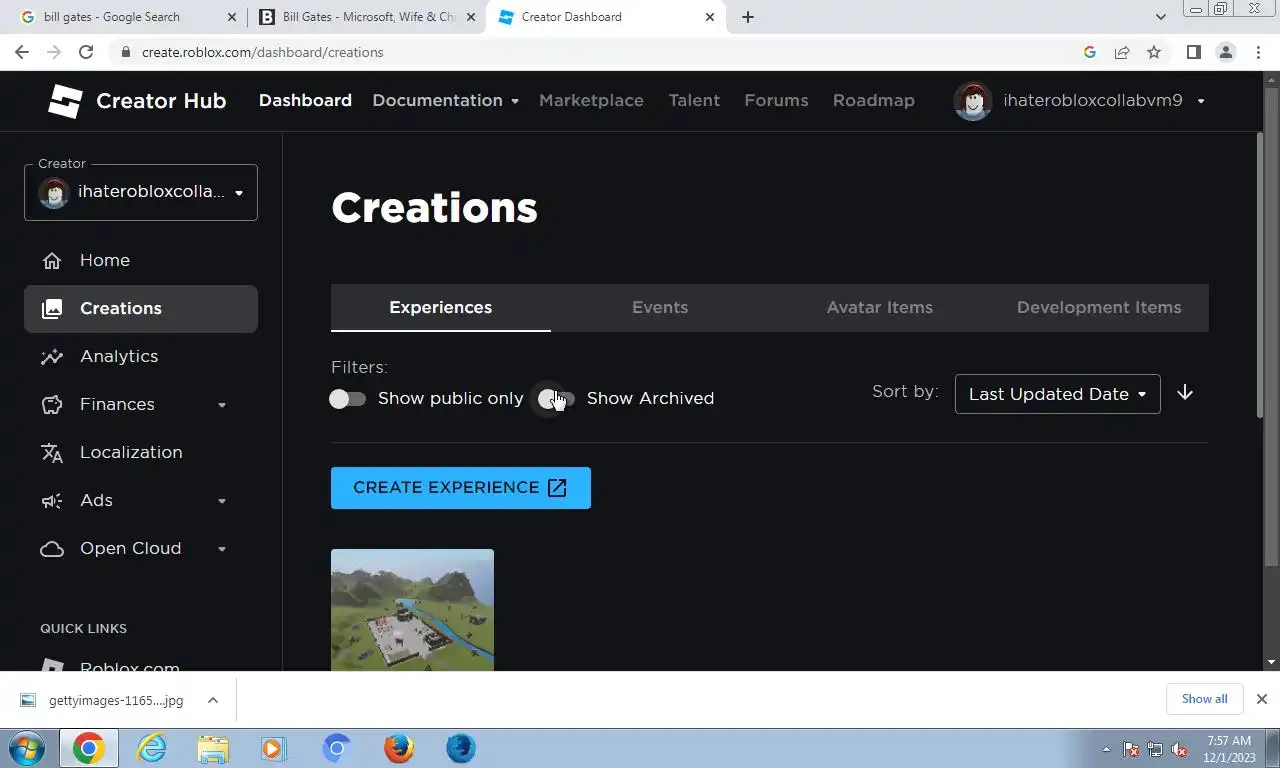Expand the Documentation menu
This screenshot has width=1280, height=768.
click(445, 101)
